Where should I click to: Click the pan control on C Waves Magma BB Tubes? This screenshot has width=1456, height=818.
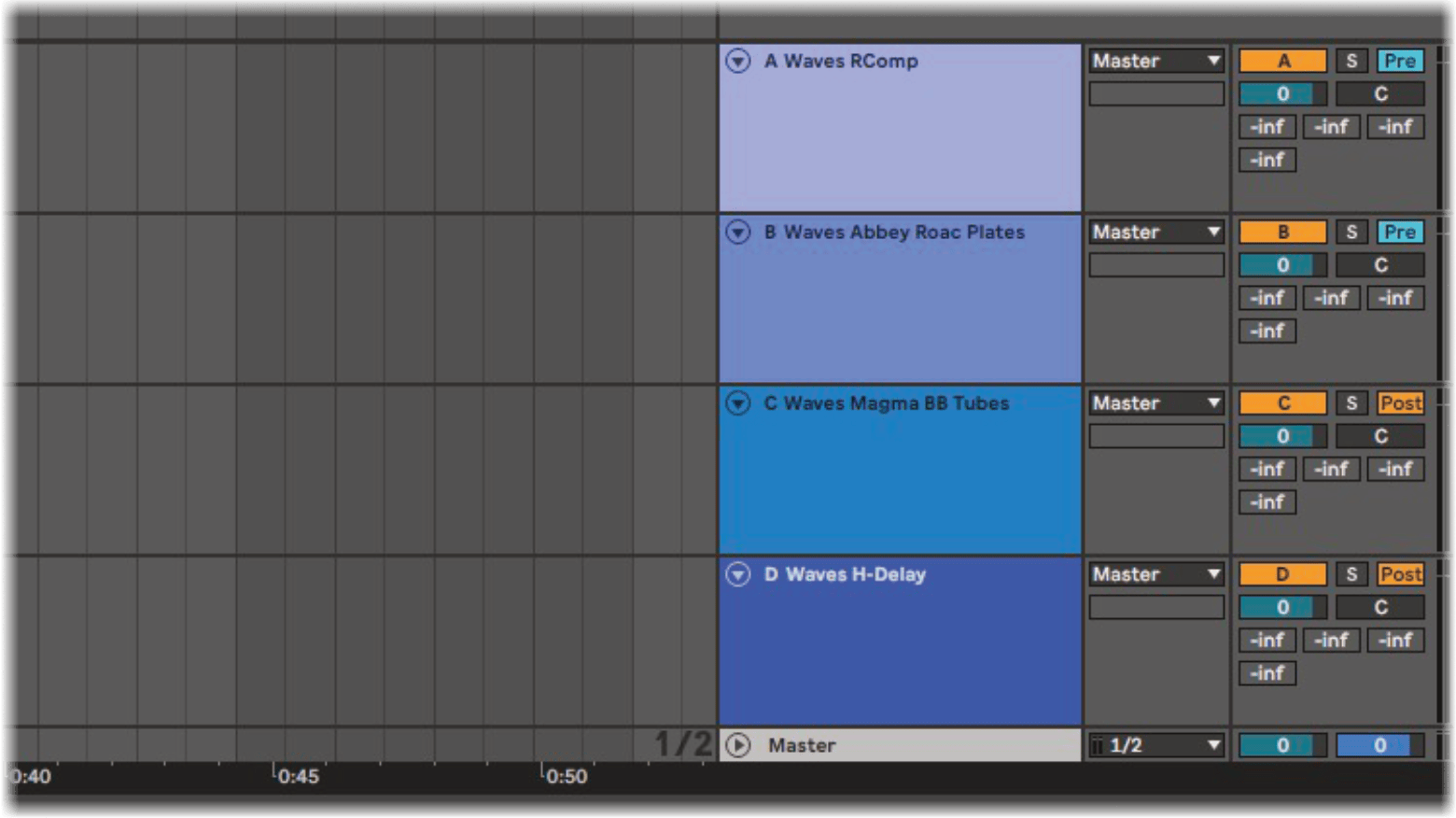click(1380, 435)
